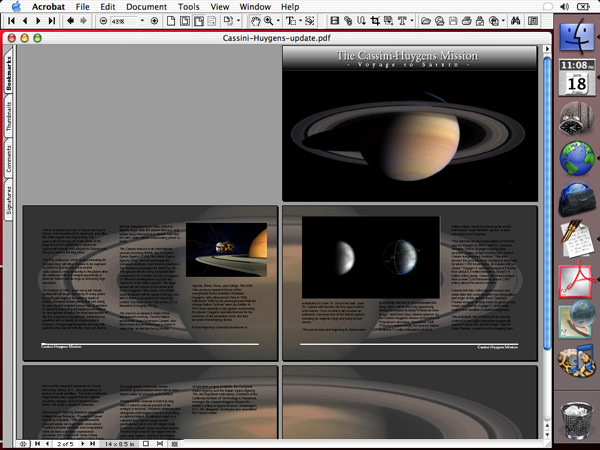Click the status bar previous page button

(x=47, y=443)
